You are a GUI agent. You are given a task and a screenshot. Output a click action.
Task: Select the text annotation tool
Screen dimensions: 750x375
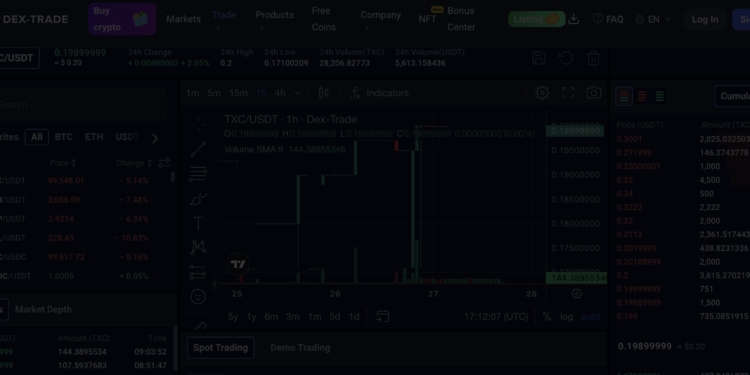pyautogui.click(x=198, y=223)
